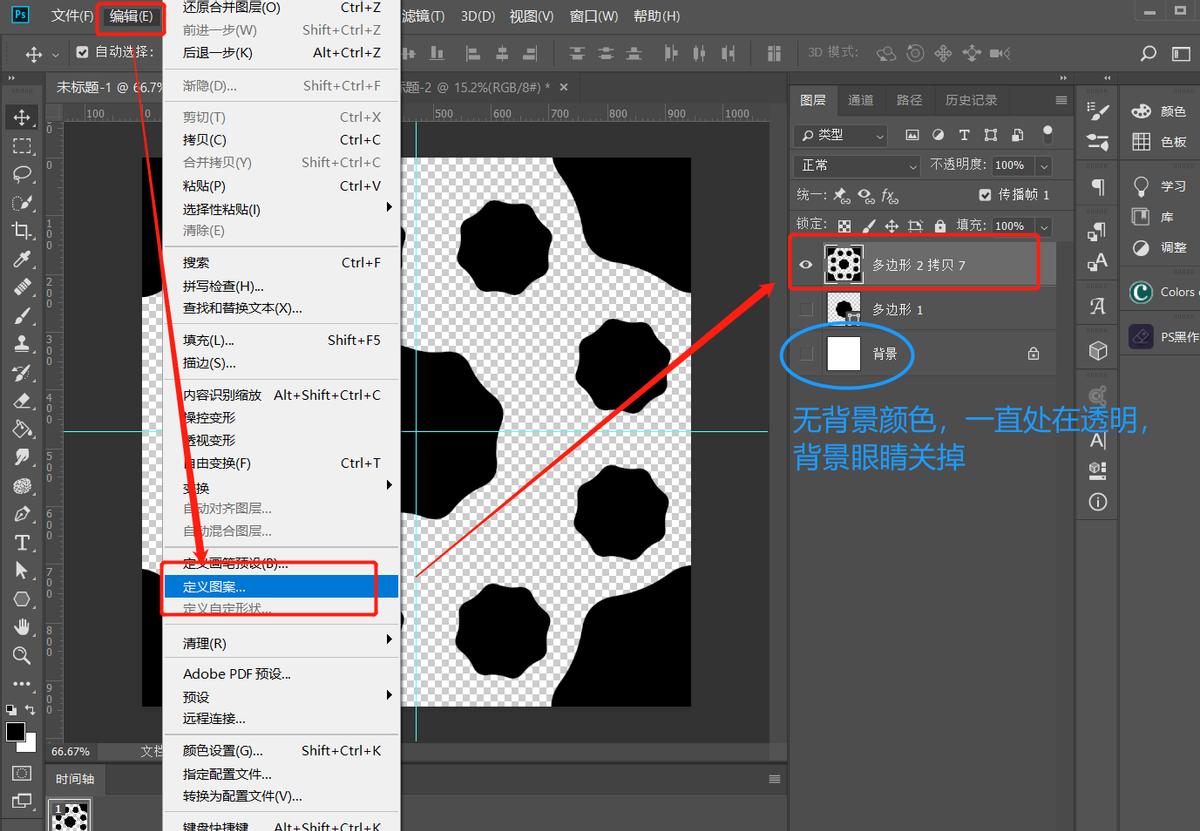Click the foreground color swatch
1200x831 pixels.
click(17, 731)
